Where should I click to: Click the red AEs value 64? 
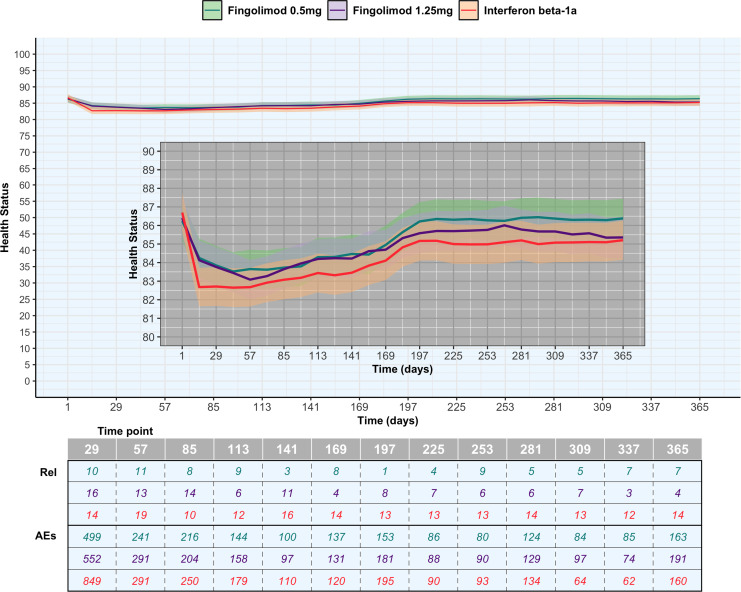click(580, 581)
